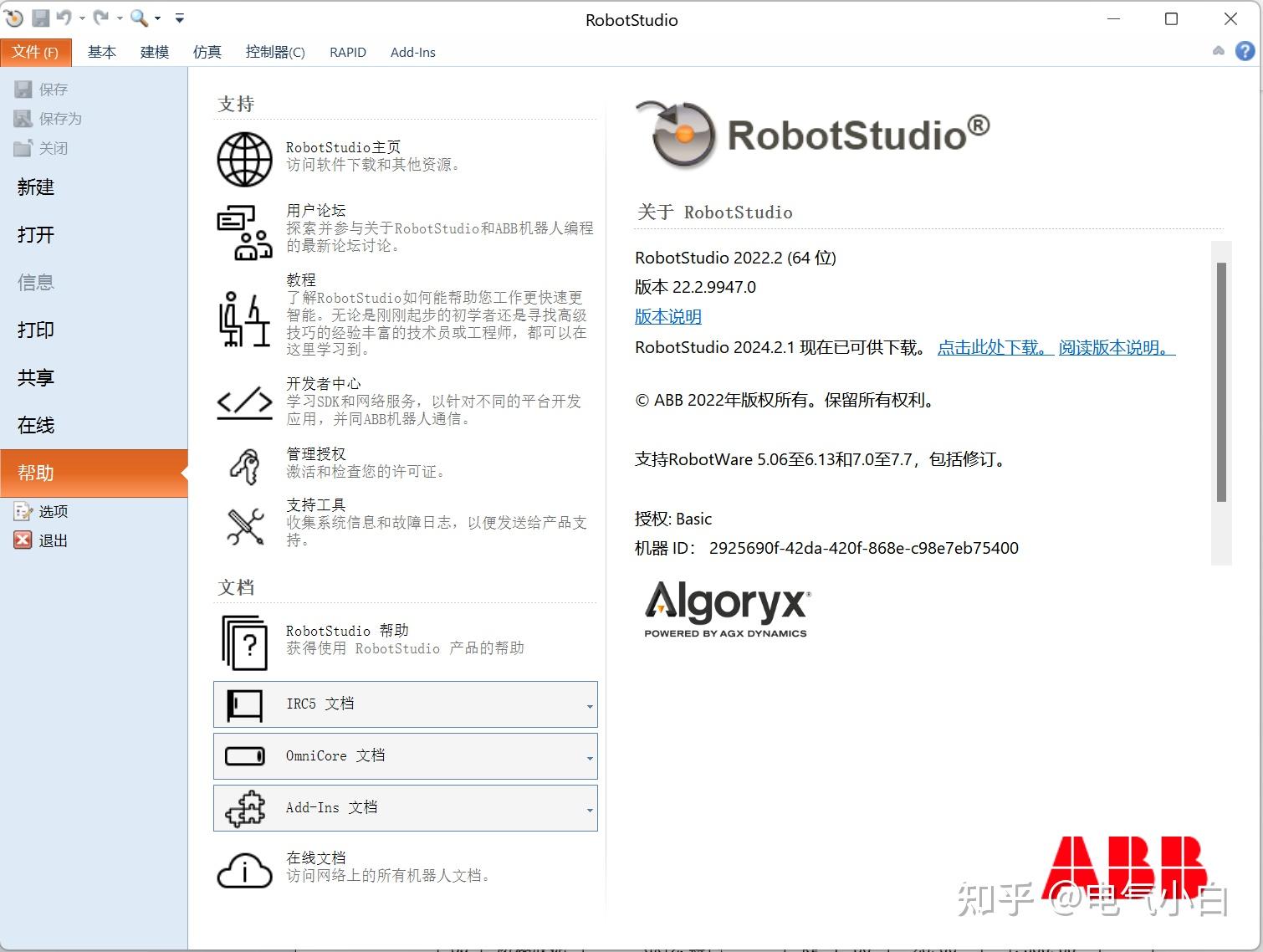Expand the OmniCore 文档 dropdown

(x=589, y=756)
